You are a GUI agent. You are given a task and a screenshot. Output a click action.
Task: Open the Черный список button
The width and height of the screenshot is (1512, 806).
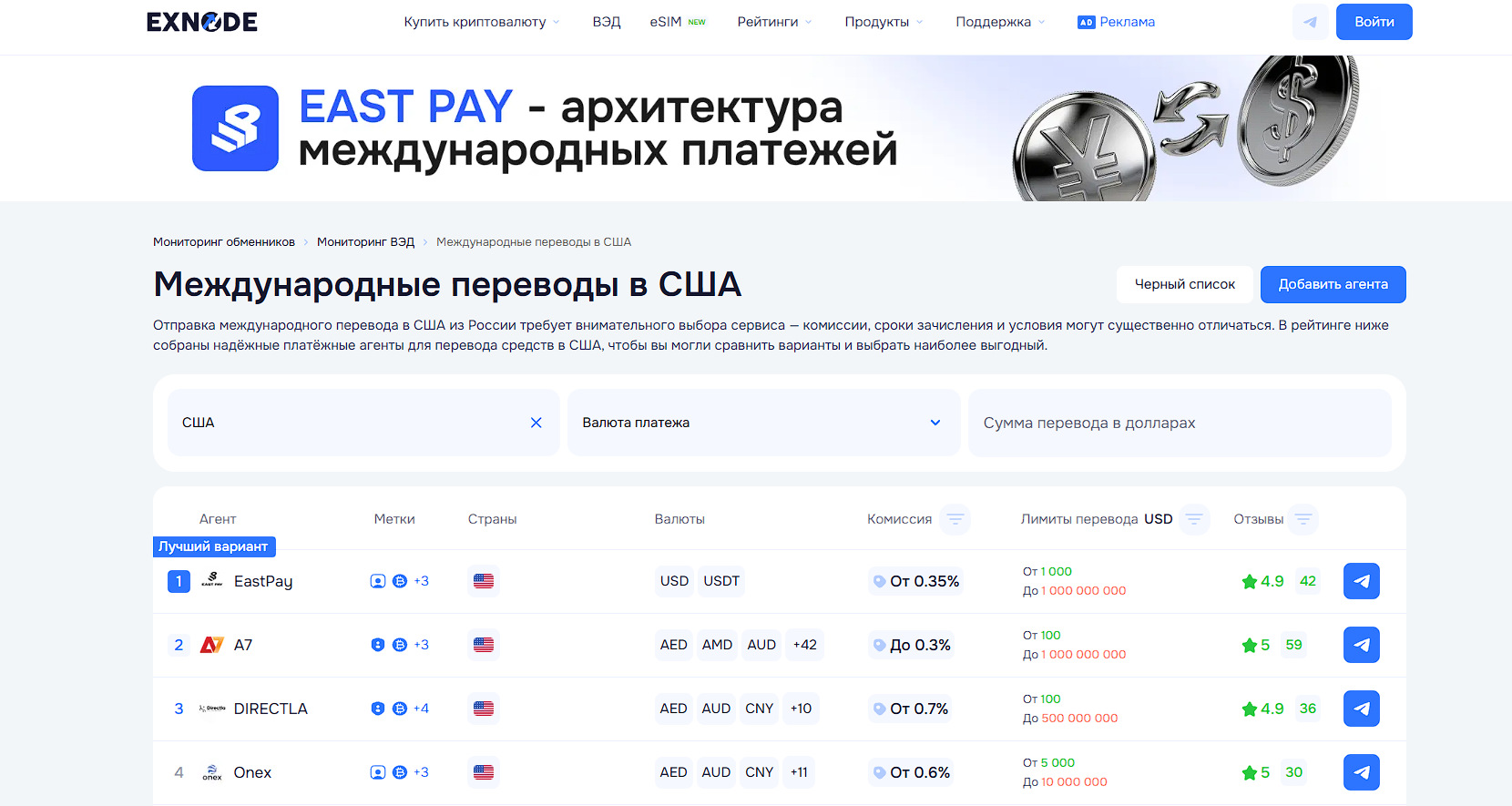pyautogui.click(x=1185, y=284)
